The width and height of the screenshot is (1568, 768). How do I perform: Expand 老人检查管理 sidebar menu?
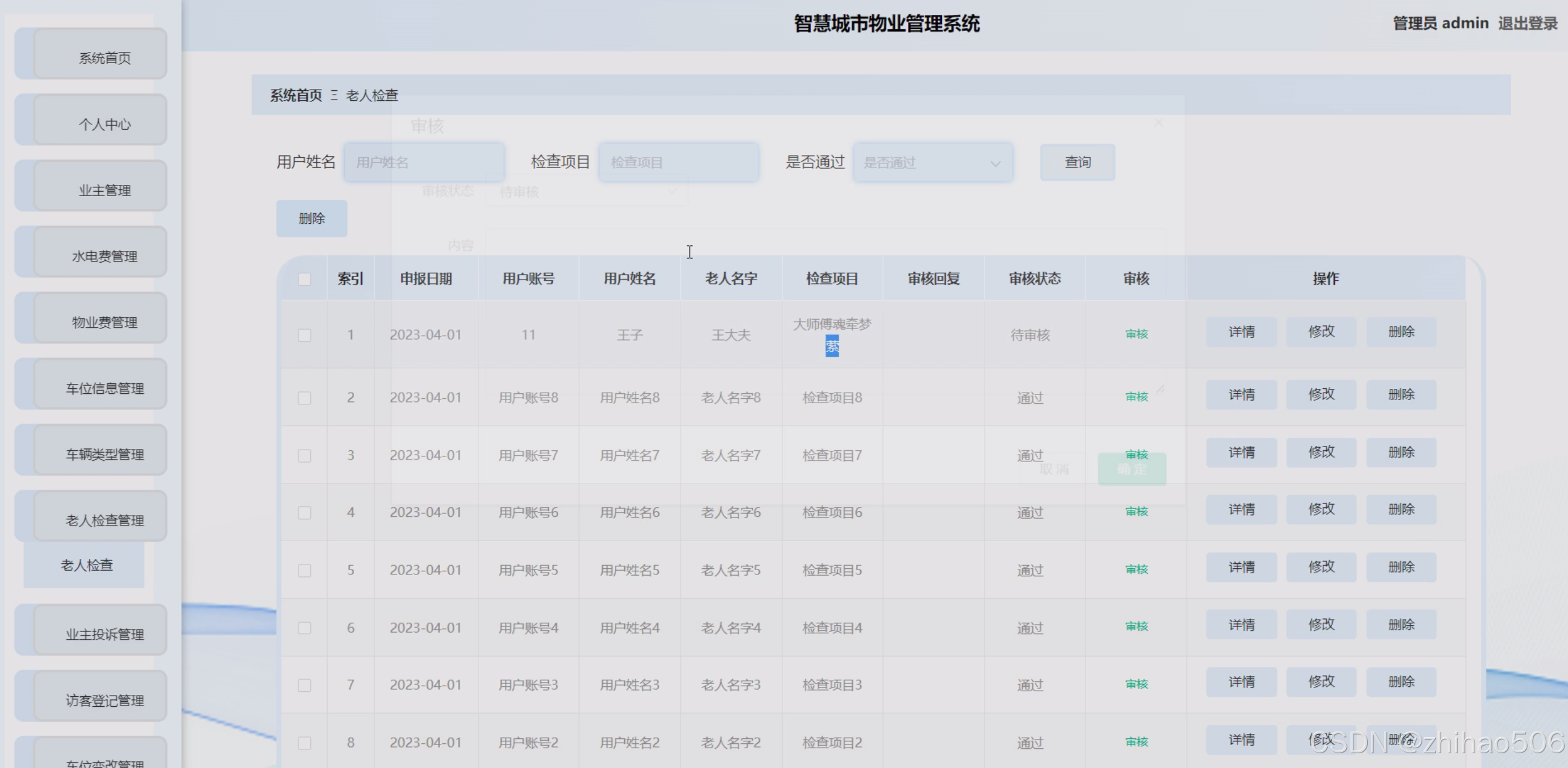[104, 520]
